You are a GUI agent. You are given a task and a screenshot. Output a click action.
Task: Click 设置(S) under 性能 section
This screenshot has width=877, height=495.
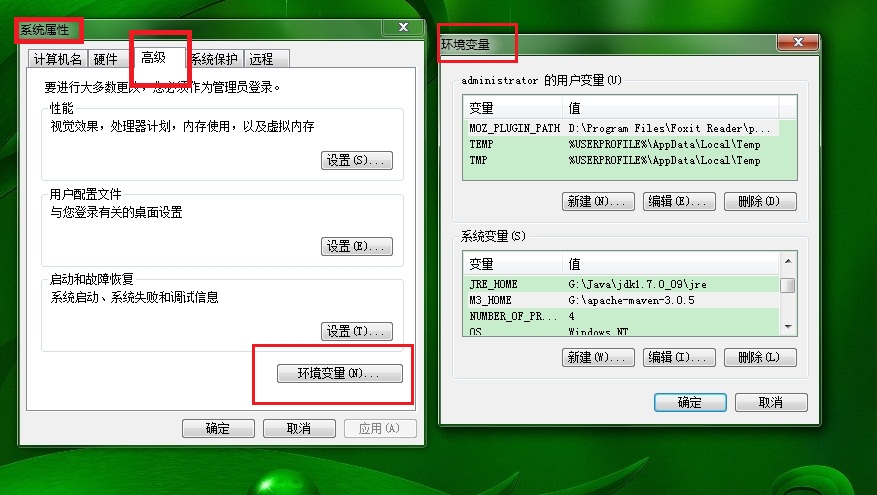point(357,161)
